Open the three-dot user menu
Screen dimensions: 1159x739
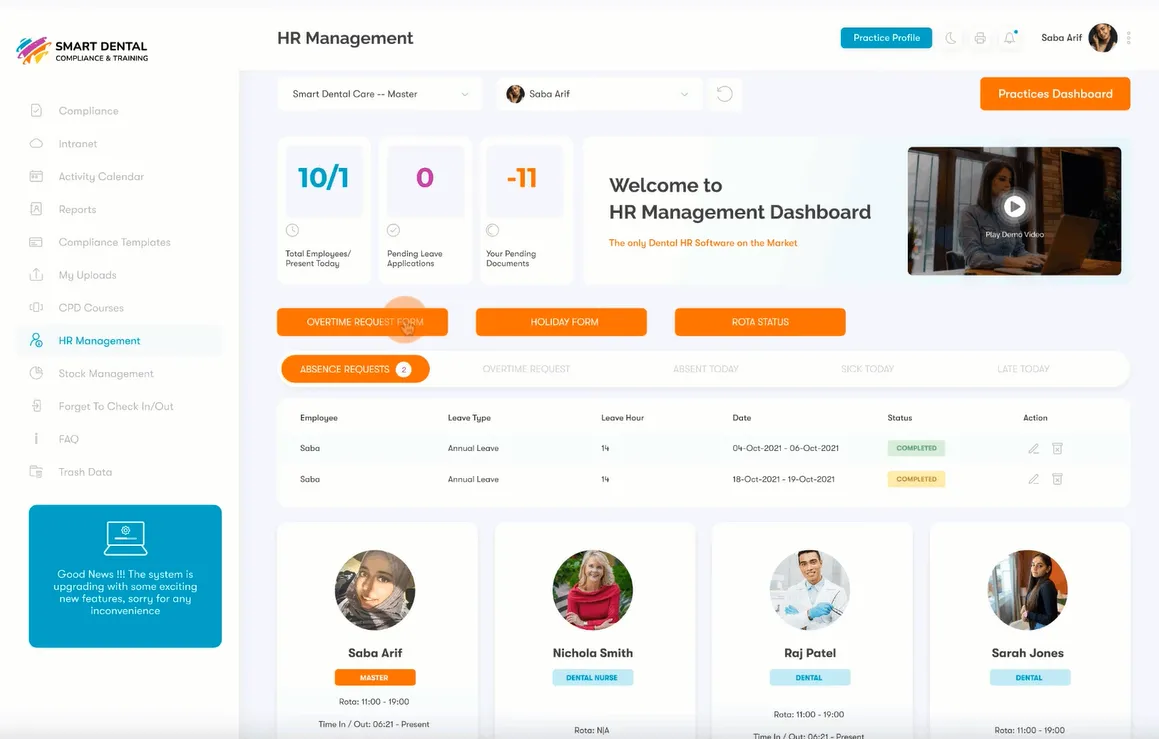pos(1129,38)
